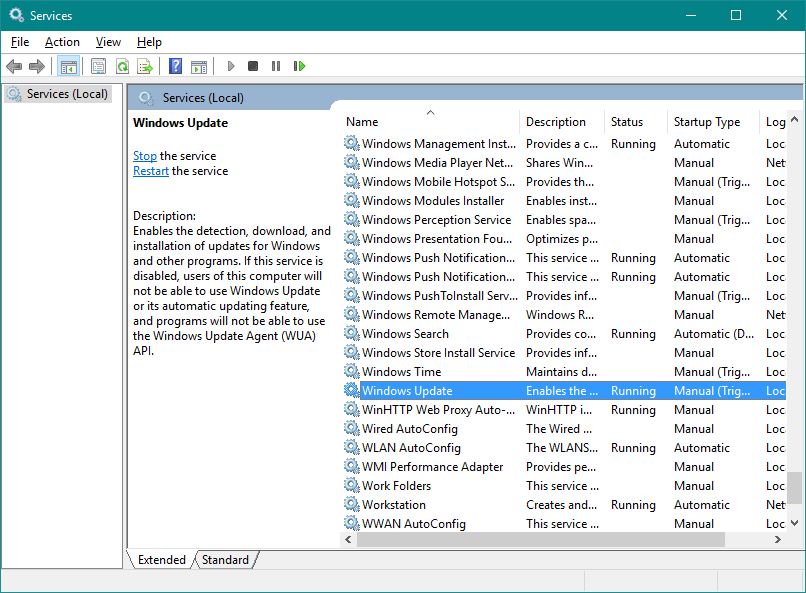Click gear icon beside Windows Perception Service
This screenshot has height=593, width=806.
[x=352, y=219]
